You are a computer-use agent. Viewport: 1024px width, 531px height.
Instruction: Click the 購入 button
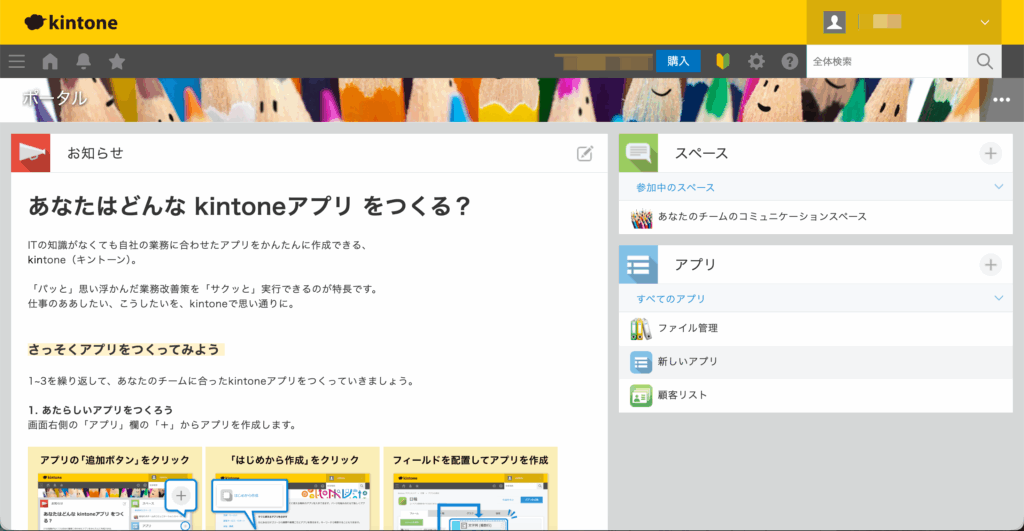click(x=678, y=61)
